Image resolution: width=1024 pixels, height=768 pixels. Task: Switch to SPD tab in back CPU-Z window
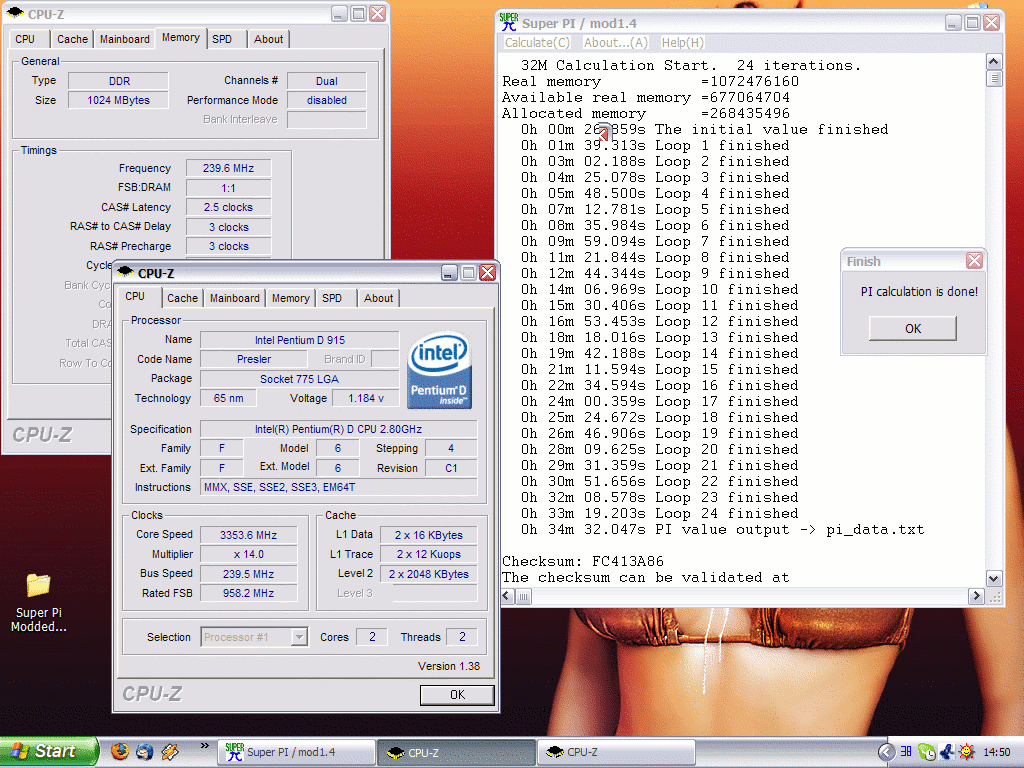(x=222, y=39)
